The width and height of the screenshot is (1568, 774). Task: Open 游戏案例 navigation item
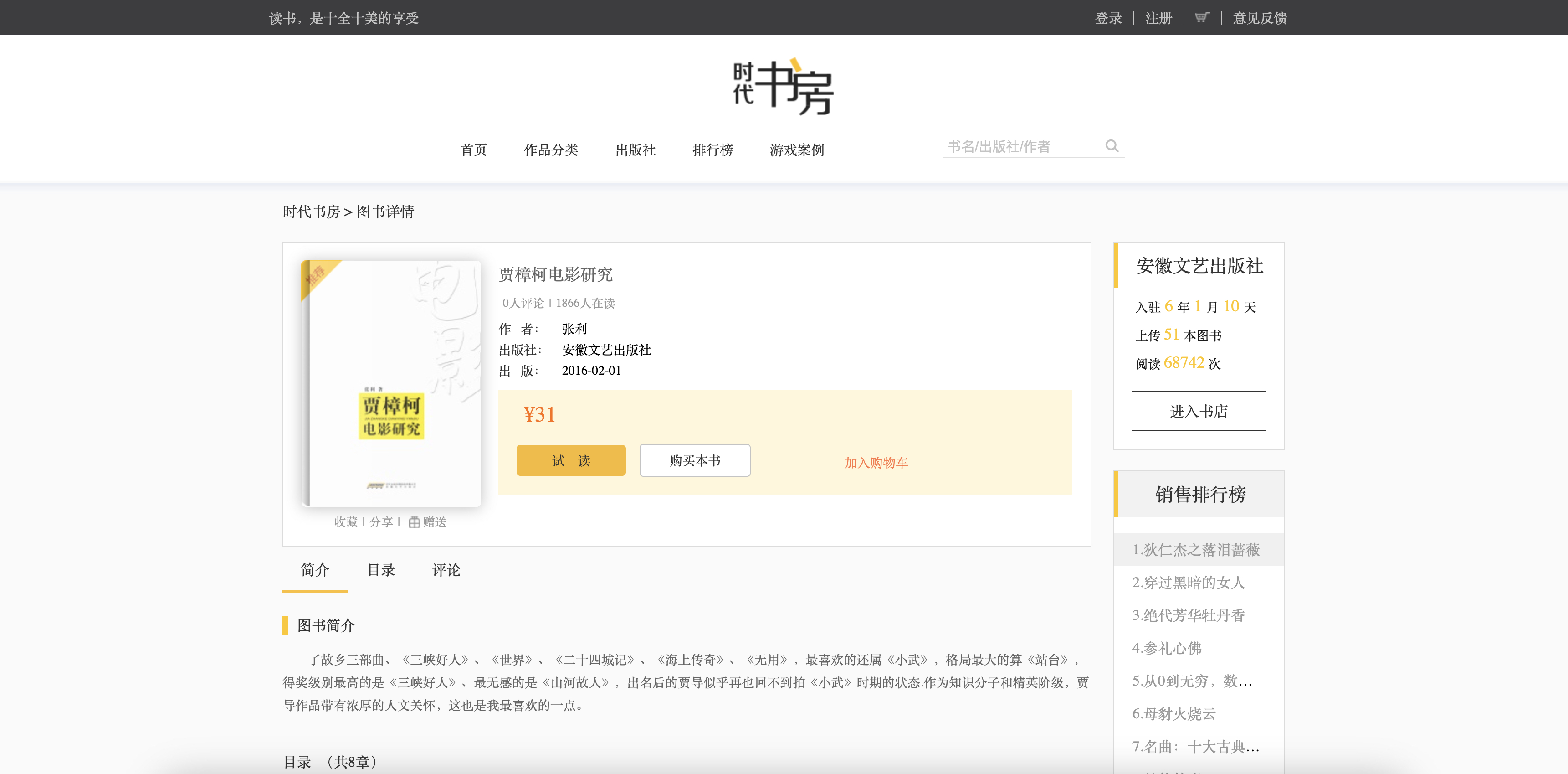click(x=797, y=150)
